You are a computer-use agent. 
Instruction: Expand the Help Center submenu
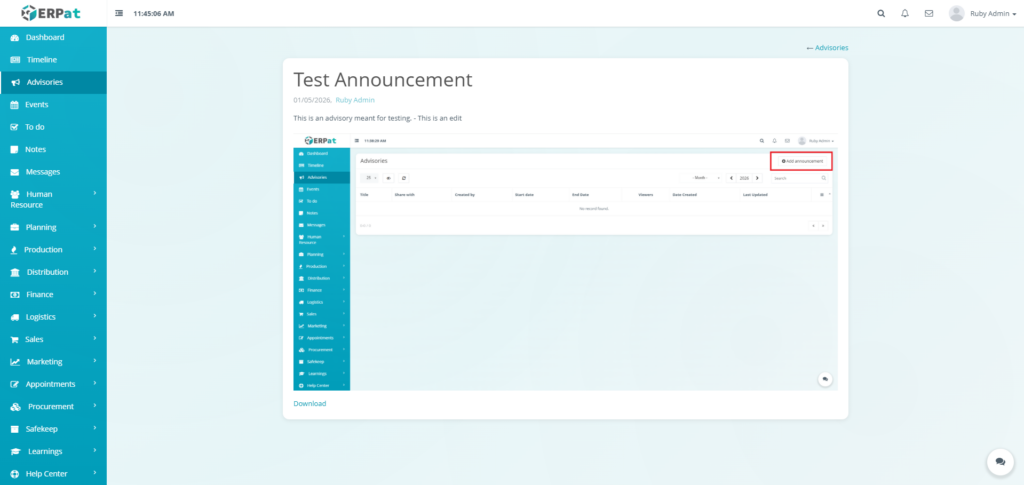coord(95,473)
